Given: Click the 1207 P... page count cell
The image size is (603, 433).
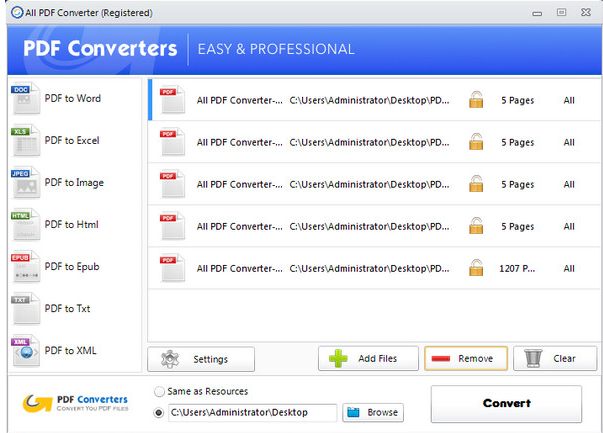Looking at the screenshot, I should click(517, 268).
